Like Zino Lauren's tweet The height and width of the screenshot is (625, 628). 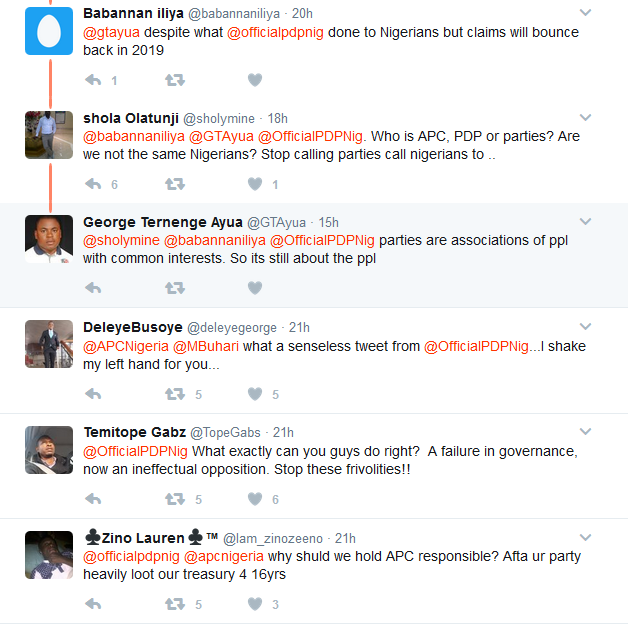[x=255, y=604]
